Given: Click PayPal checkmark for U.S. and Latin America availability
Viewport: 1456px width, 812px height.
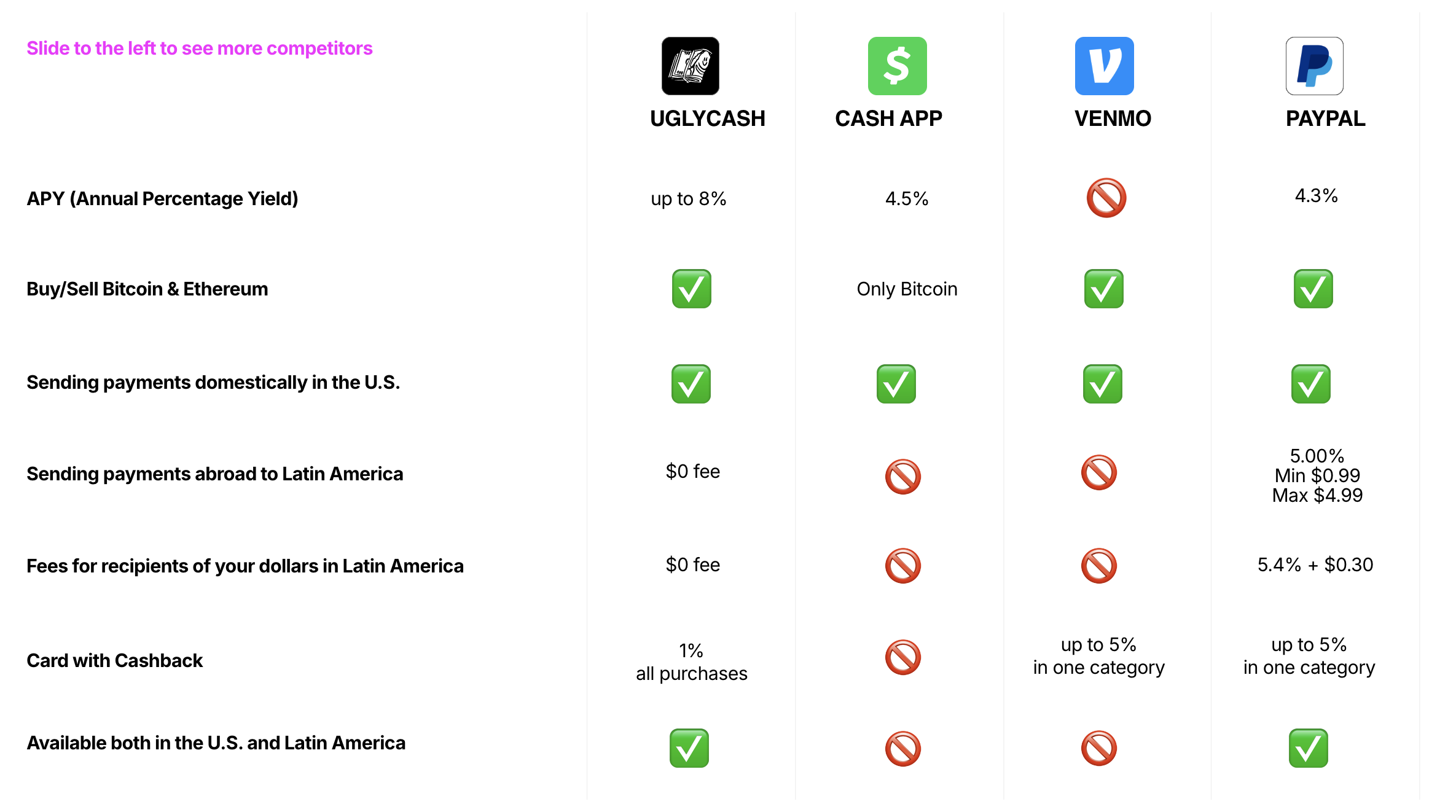Looking at the screenshot, I should [1308, 748].
